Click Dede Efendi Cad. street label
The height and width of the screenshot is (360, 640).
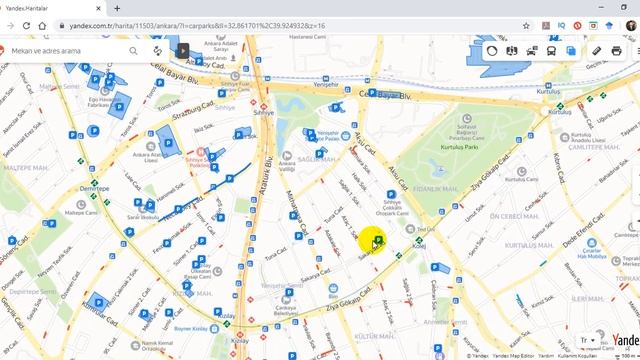click(584, 231)
